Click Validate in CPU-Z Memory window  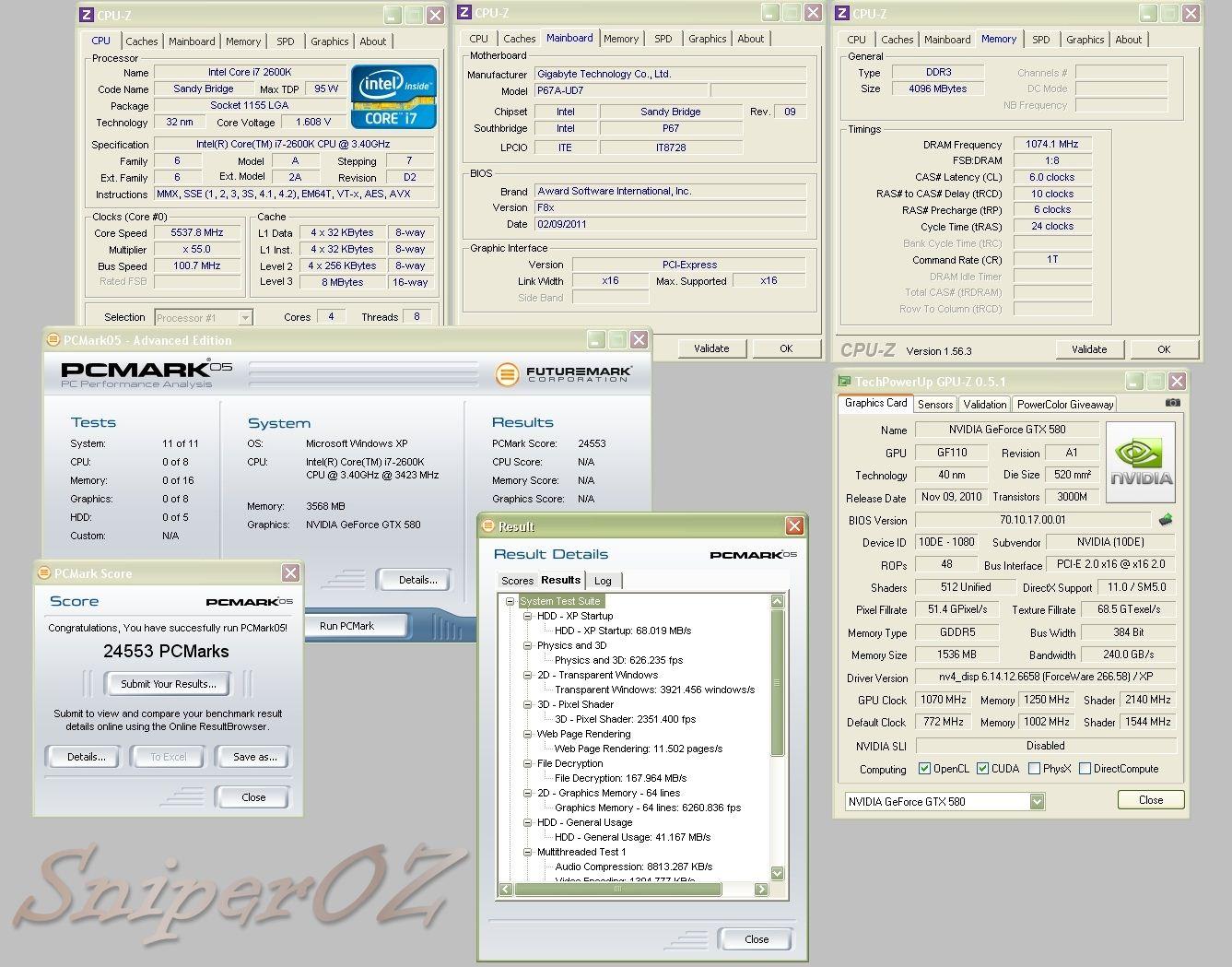1089,349
